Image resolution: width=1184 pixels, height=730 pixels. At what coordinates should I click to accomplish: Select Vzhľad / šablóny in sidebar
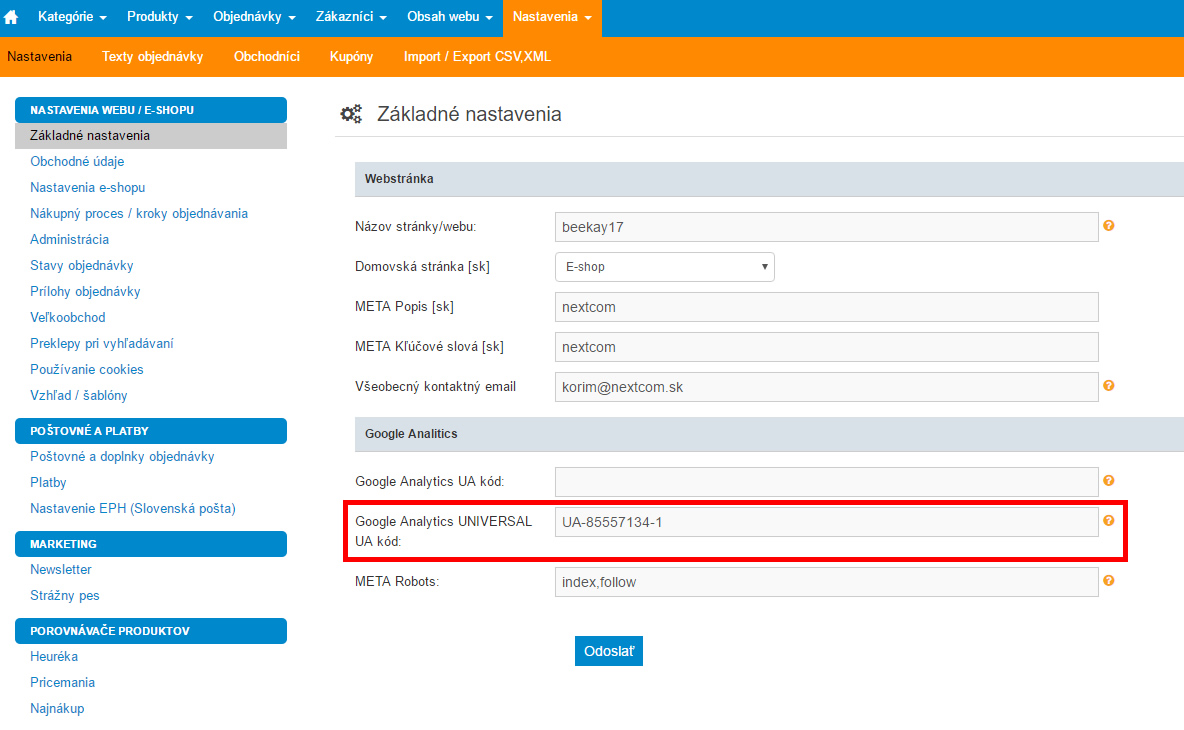point(79,395)
